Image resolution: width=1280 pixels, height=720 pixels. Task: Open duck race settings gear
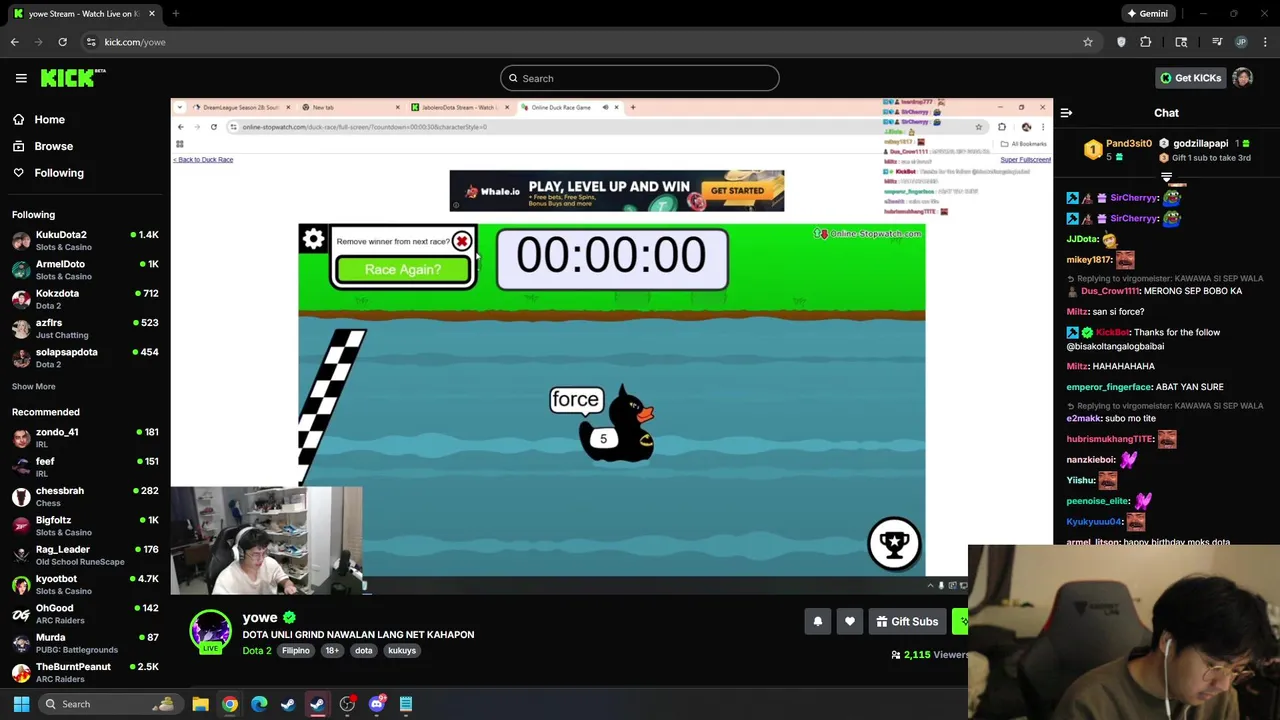pos(313,239)
